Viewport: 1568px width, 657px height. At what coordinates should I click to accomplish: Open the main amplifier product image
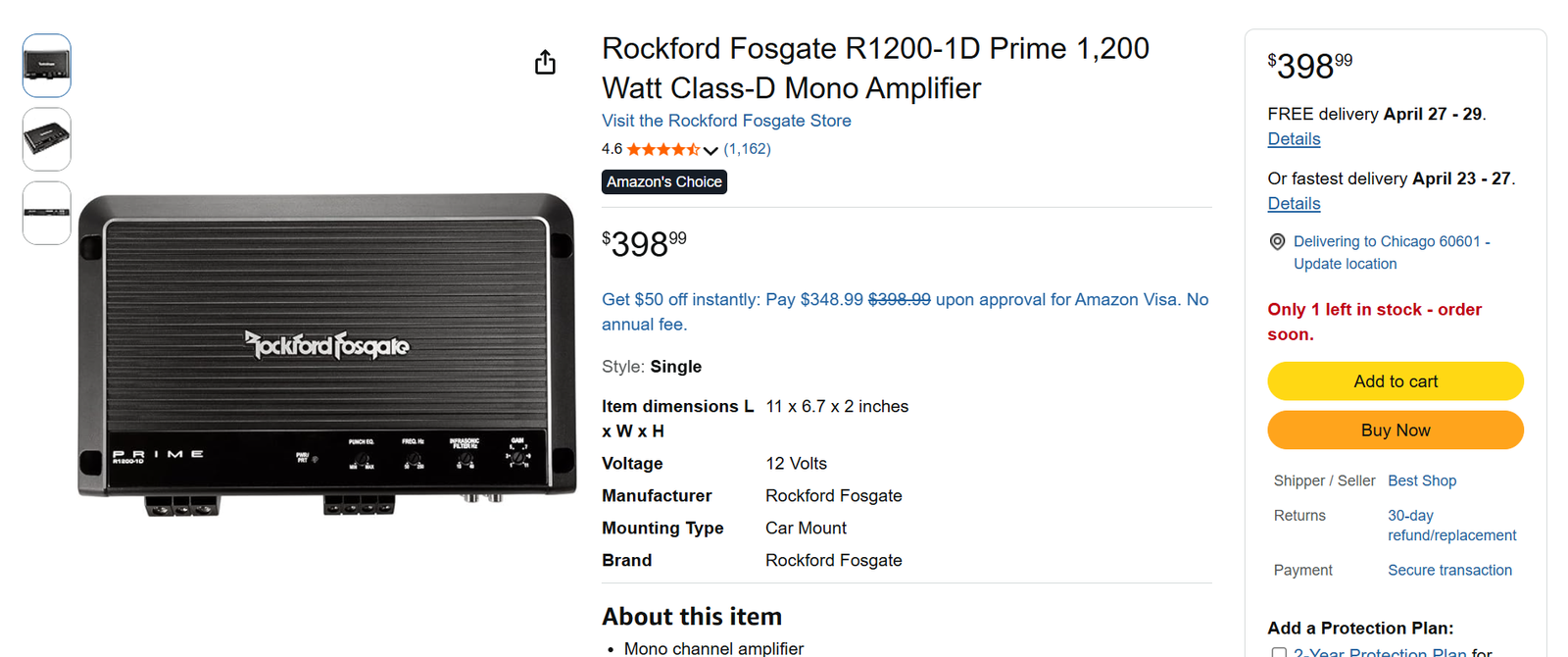click(x=326, y=353)
